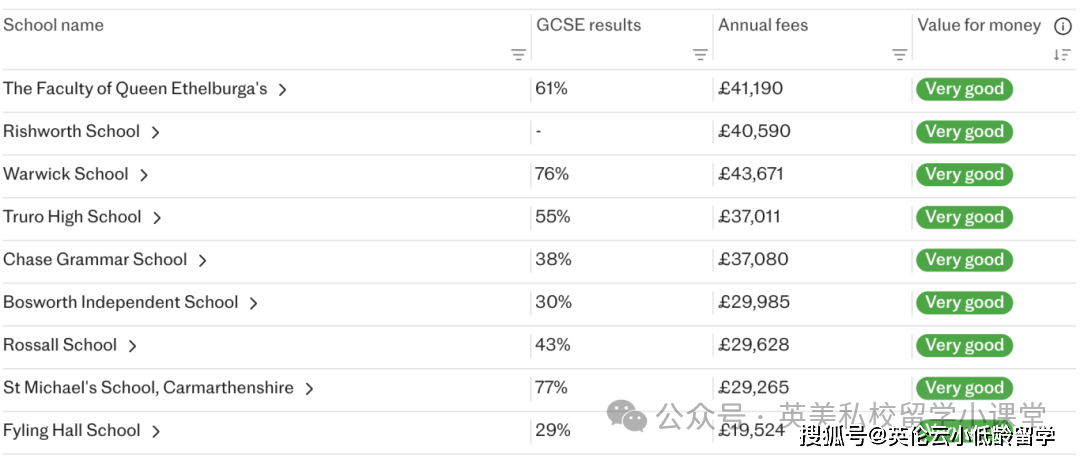The height and width of the screenshot is (459, 1080).
Task: Click the Value for money column header
Action: coord(979,26)
